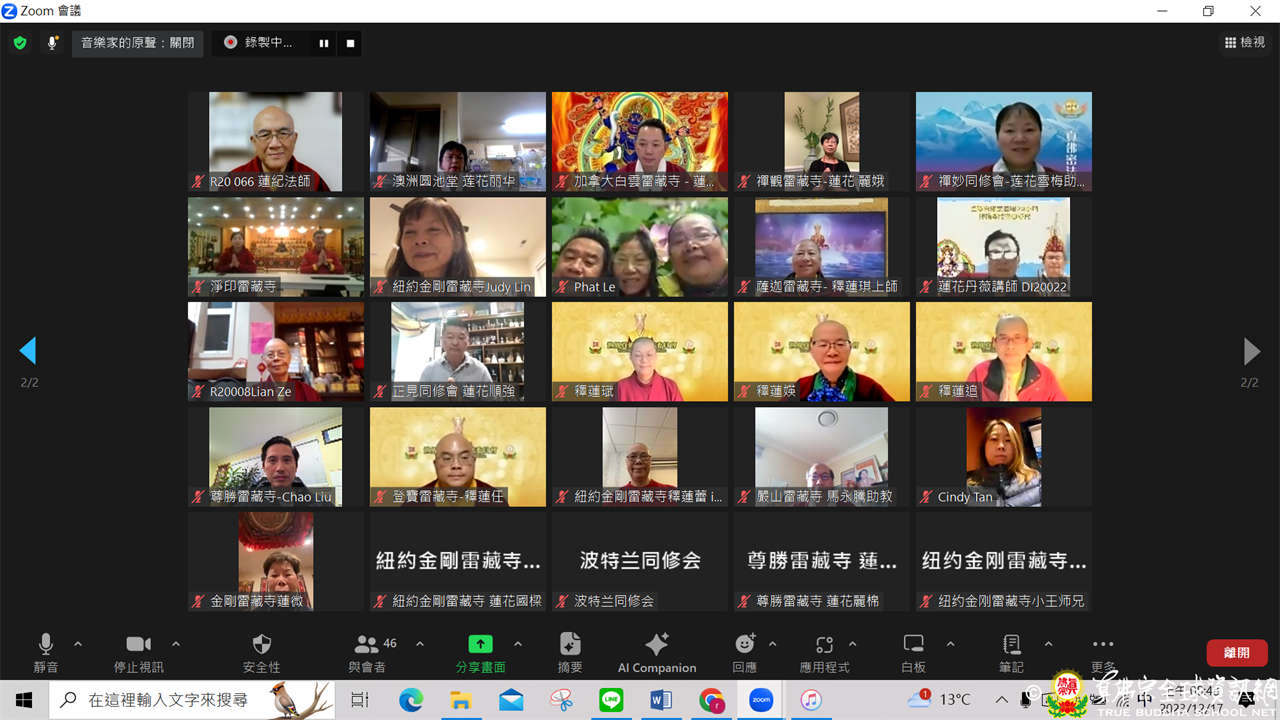
Task: Click the red Leave (離開) button
Action: point(1236,652)
